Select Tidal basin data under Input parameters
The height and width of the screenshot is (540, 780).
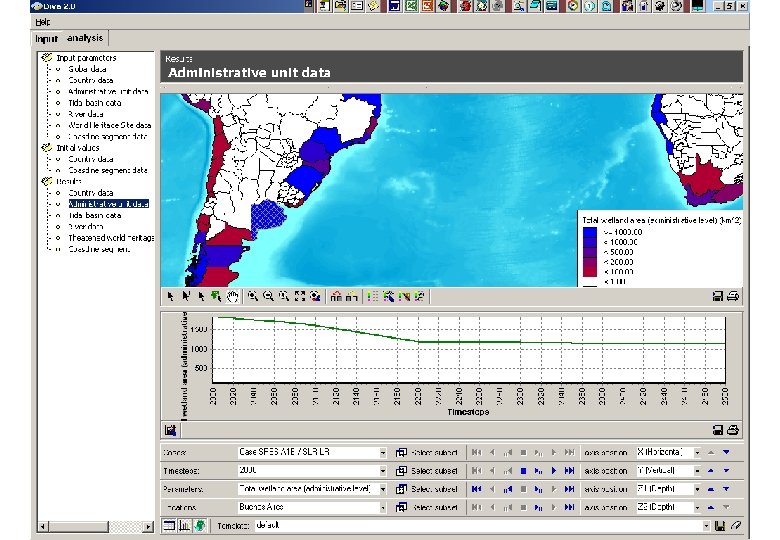95,103
